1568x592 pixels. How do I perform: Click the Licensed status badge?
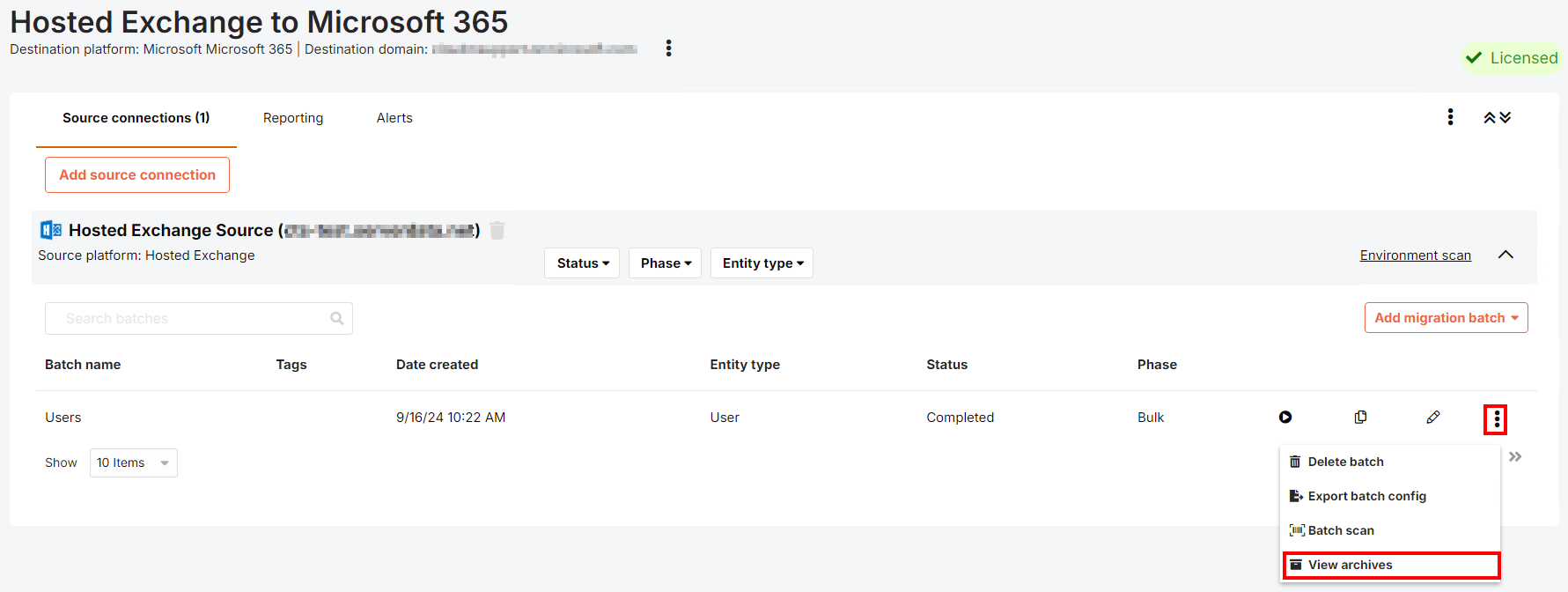tap(1512, 58)
